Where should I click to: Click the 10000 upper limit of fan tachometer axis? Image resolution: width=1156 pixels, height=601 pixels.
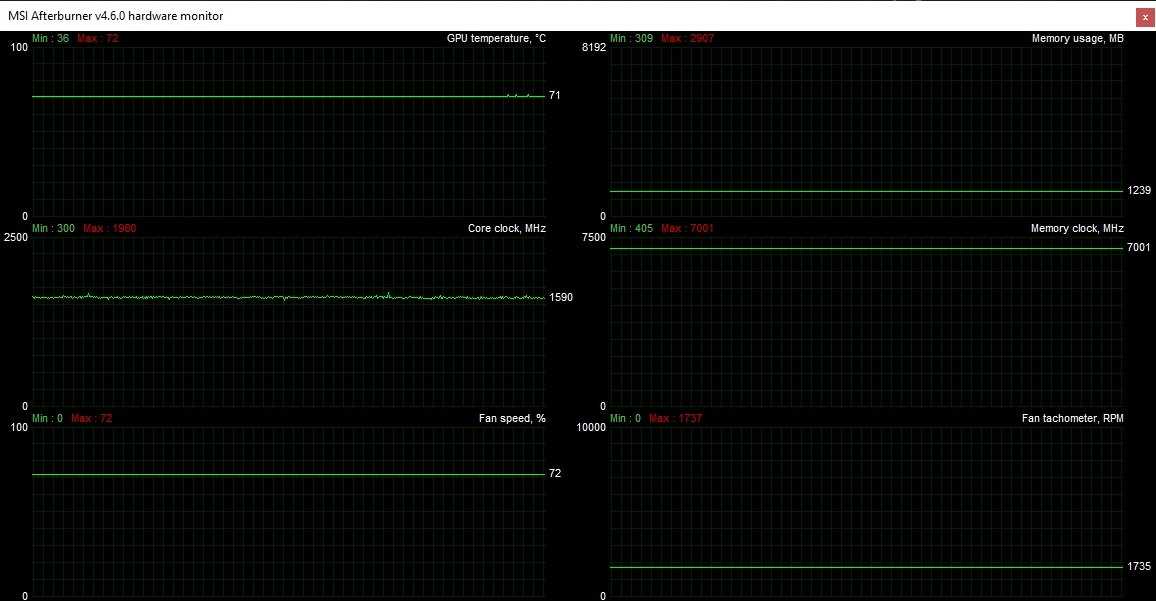pyautogui.click(x=591, y=428)
